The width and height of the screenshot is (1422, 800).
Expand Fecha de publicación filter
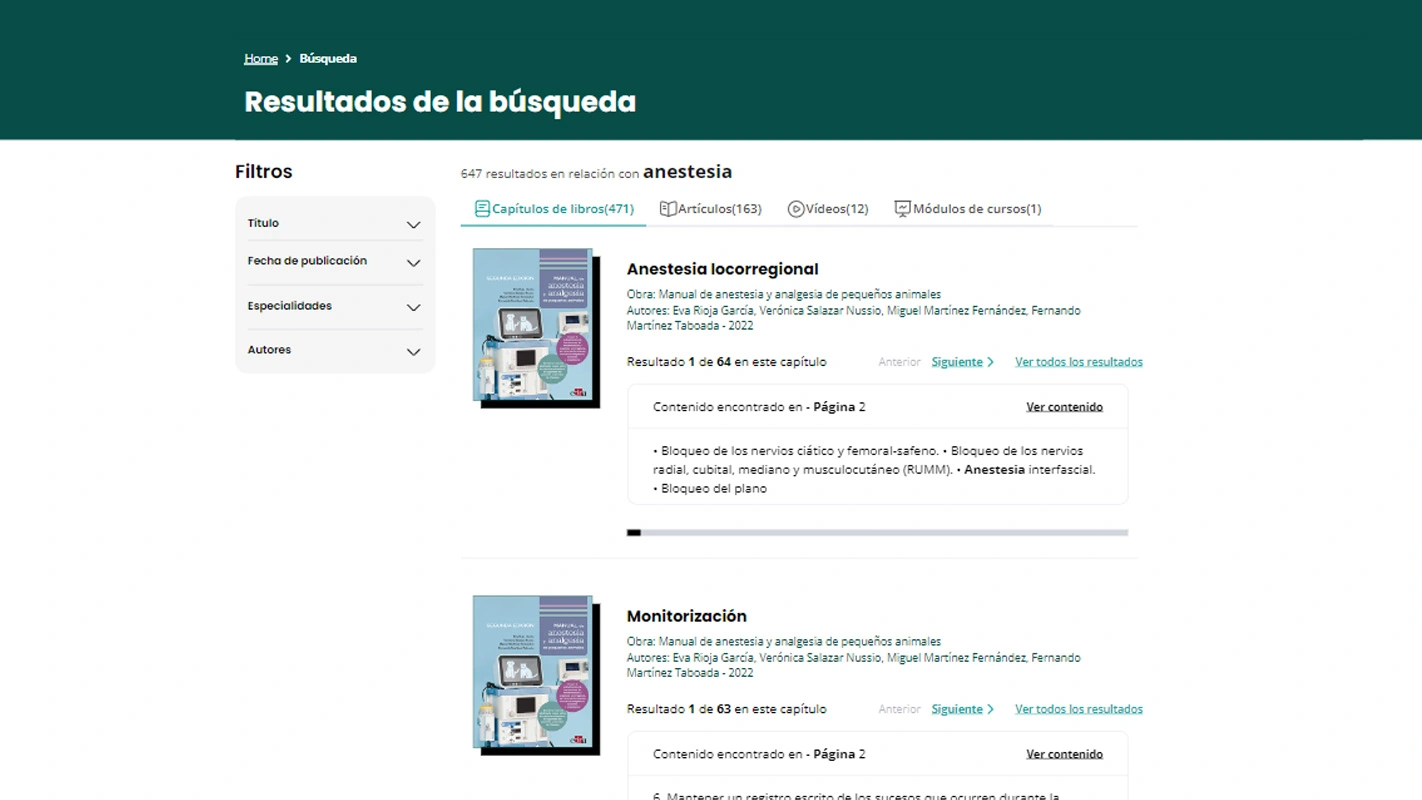(413, 263)
